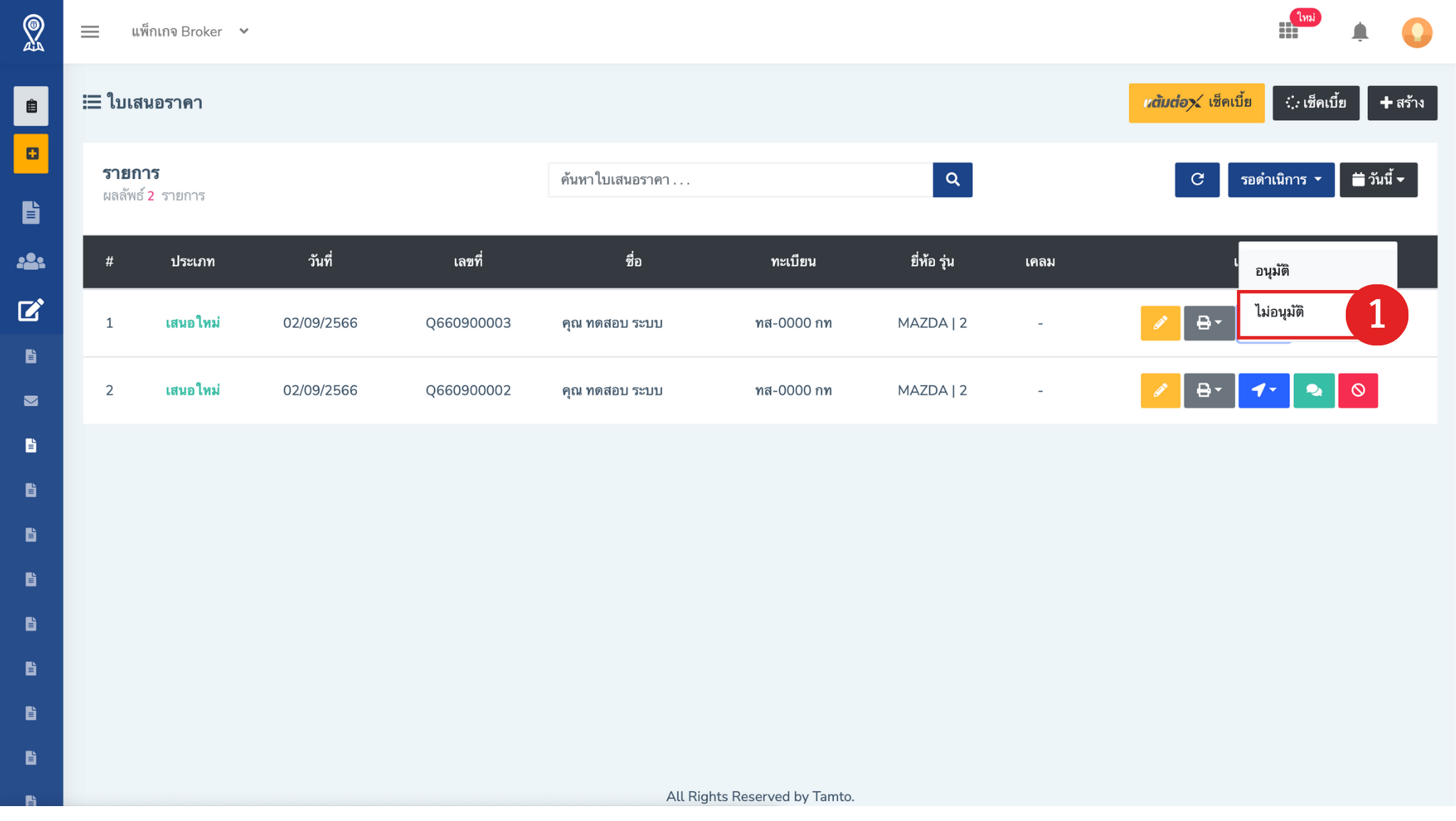This screenshot has height=821, width=1456.
Task: Click the clipboard icon in the sidebar
Action: (31, 106)
